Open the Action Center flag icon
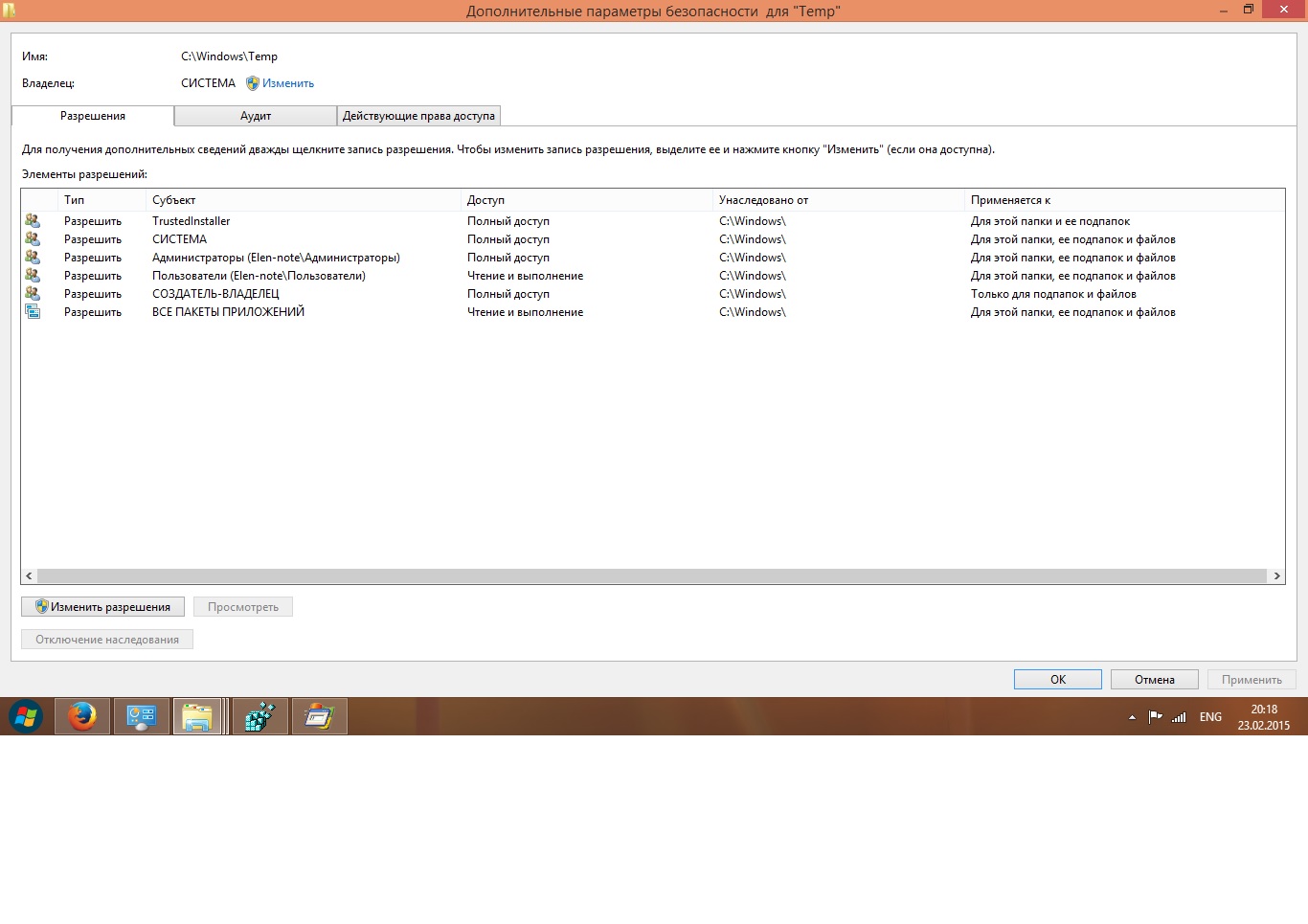Image resolution: width=1308 pixels, height=924 pixels. (1155, 717)
